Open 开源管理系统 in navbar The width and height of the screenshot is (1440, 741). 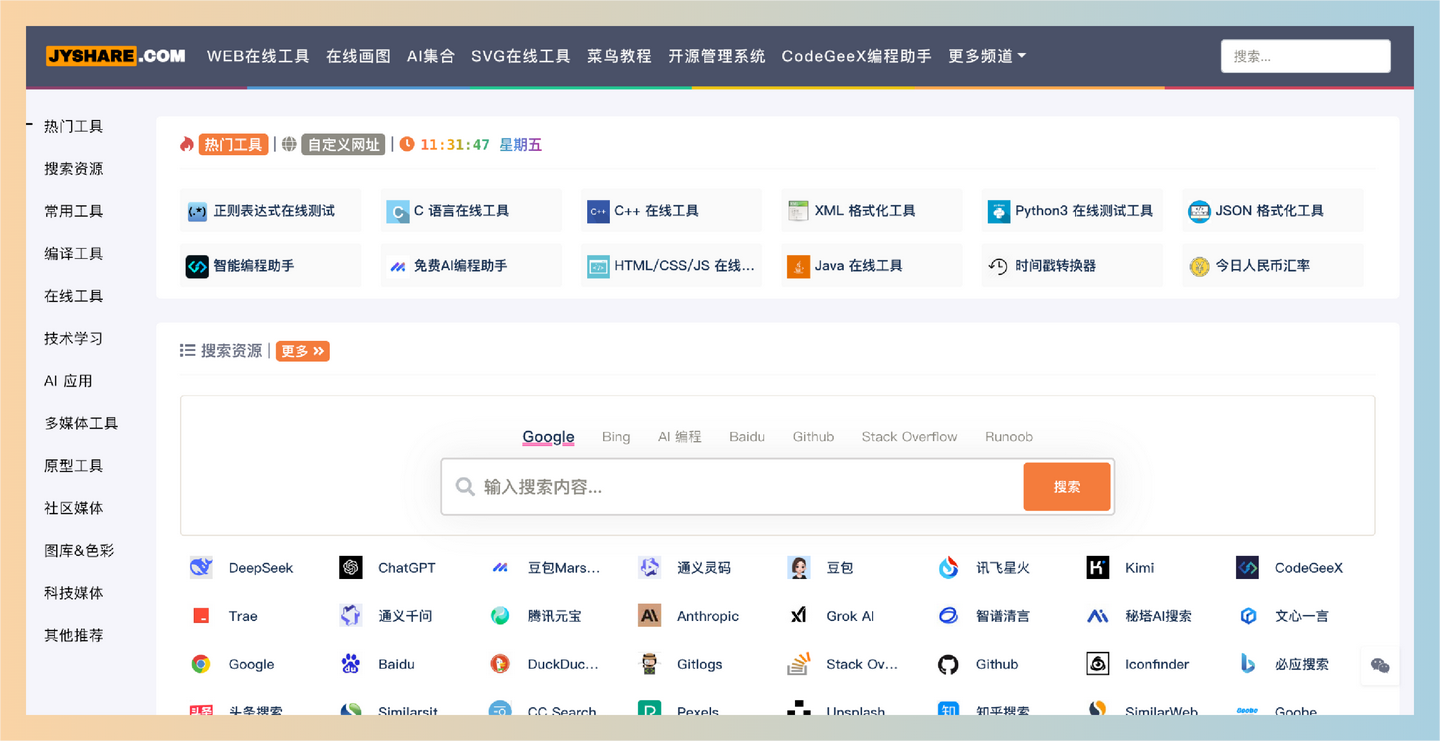[716, 56]
